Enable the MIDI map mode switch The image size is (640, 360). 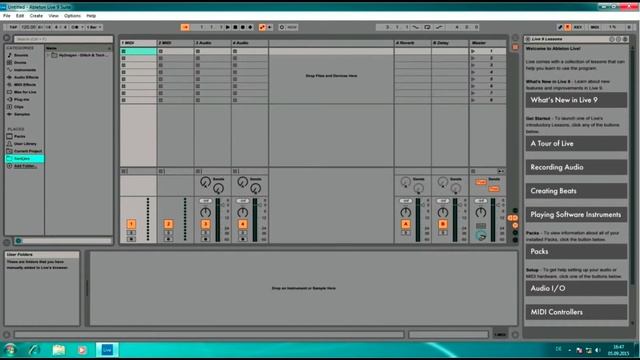click(x=595, y=27)
